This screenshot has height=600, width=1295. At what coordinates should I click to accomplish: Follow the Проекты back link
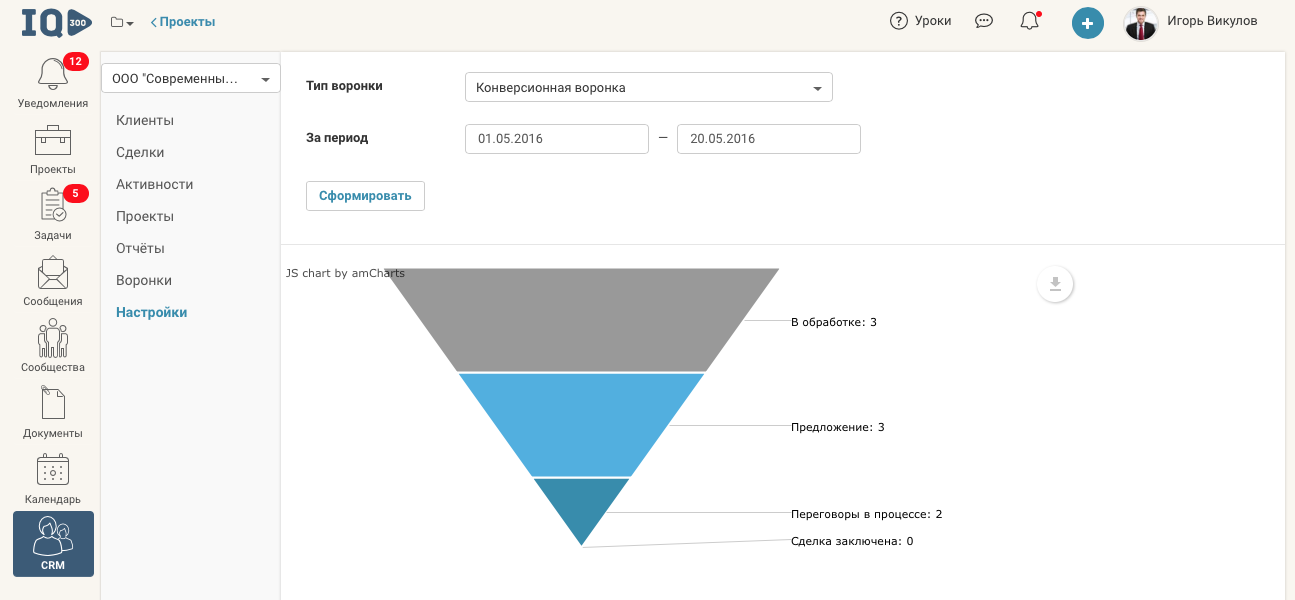[x=183, y=22]
